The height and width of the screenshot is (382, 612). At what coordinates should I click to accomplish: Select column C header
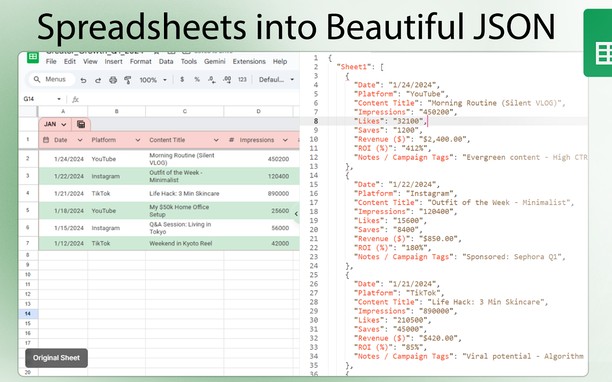tap(185, 111)
